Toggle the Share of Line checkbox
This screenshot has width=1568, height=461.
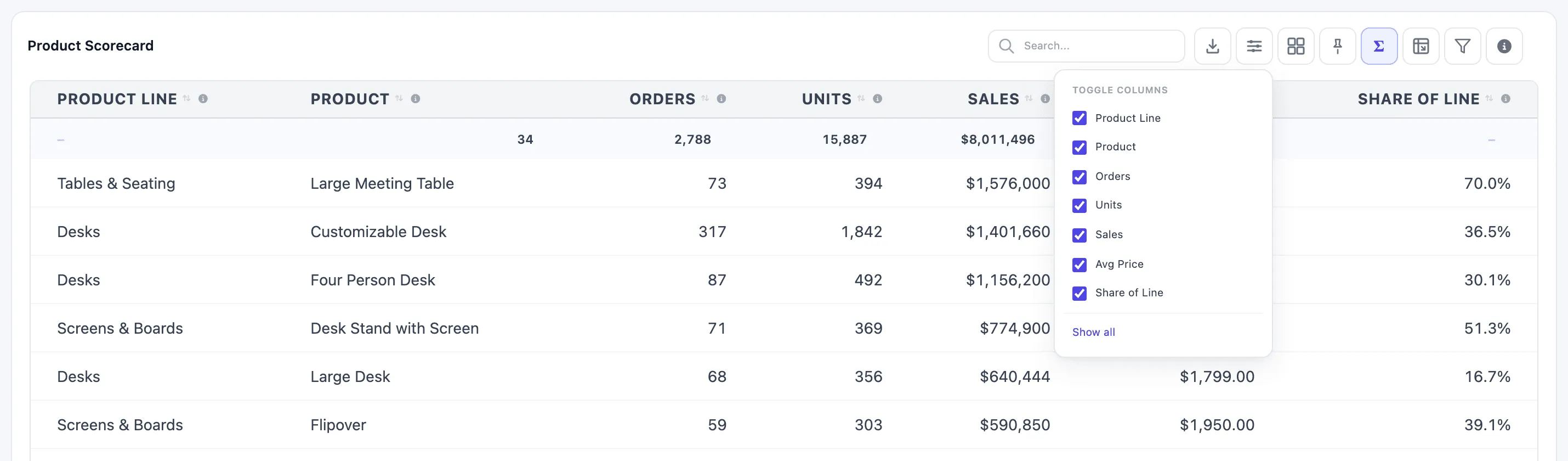tap(1079, 294)
